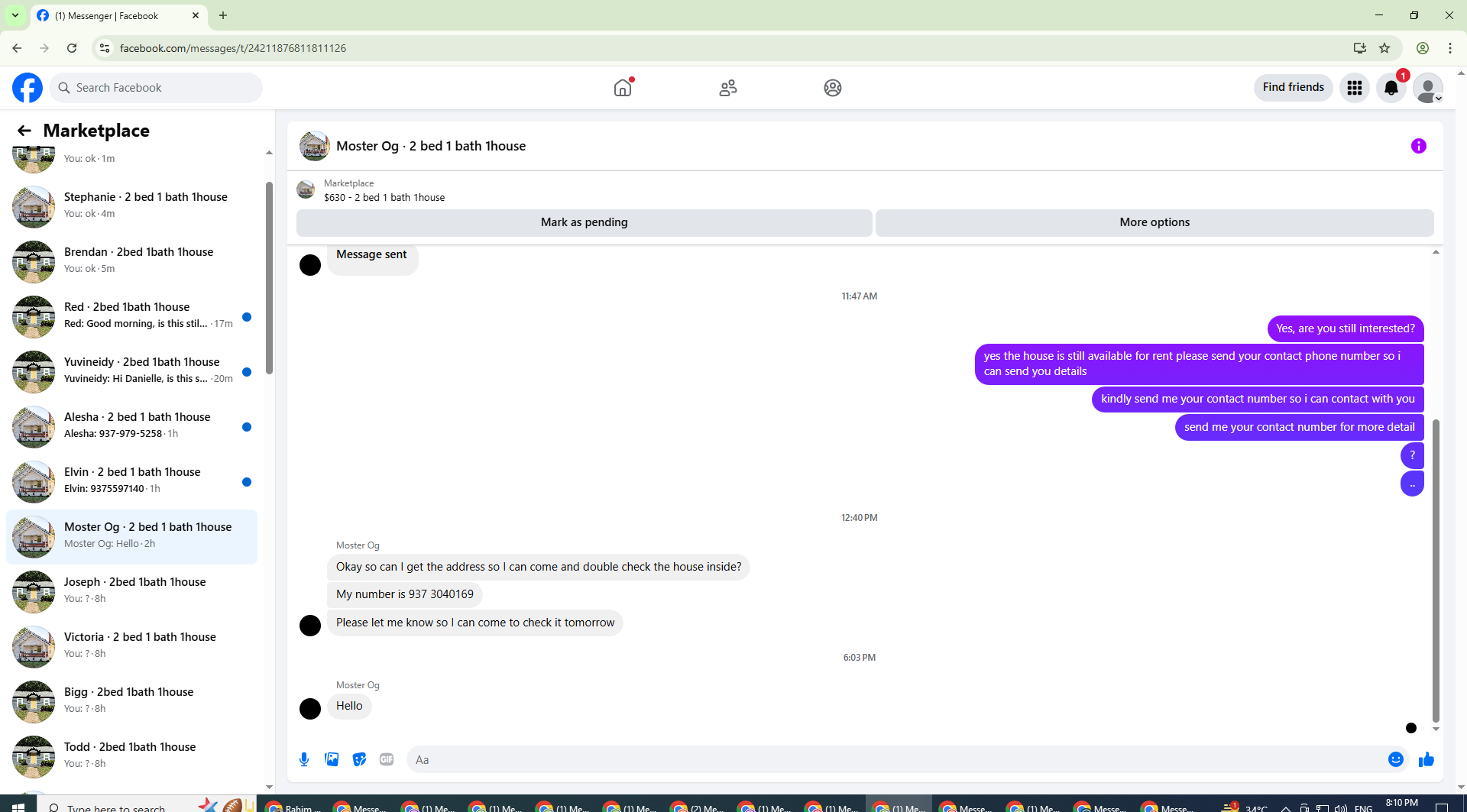This screenshot has height=812, width=1467.
Task: Choose a sticker icon
Action: [359, 759]
